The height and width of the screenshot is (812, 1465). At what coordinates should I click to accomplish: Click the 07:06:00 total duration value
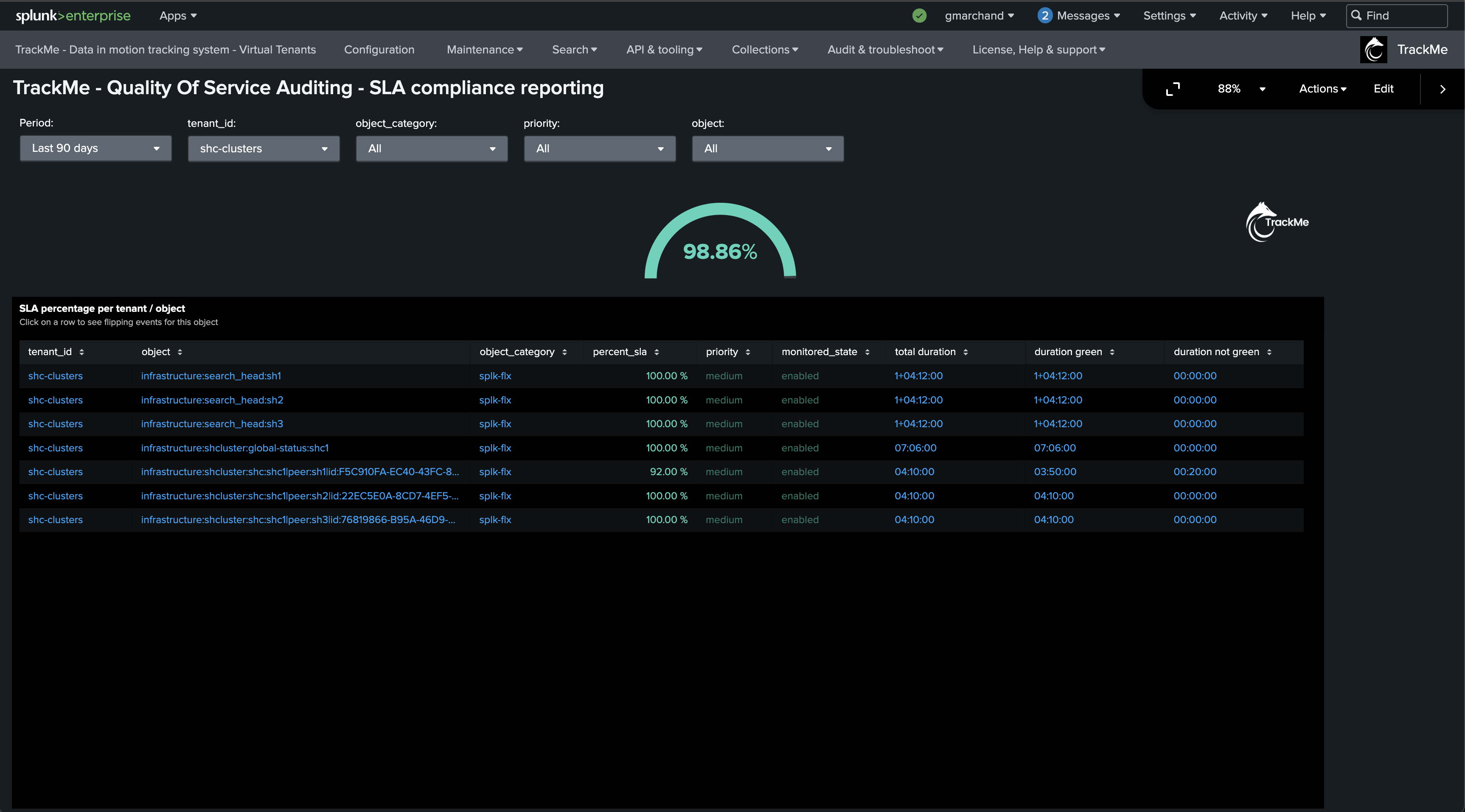(915, 448)
